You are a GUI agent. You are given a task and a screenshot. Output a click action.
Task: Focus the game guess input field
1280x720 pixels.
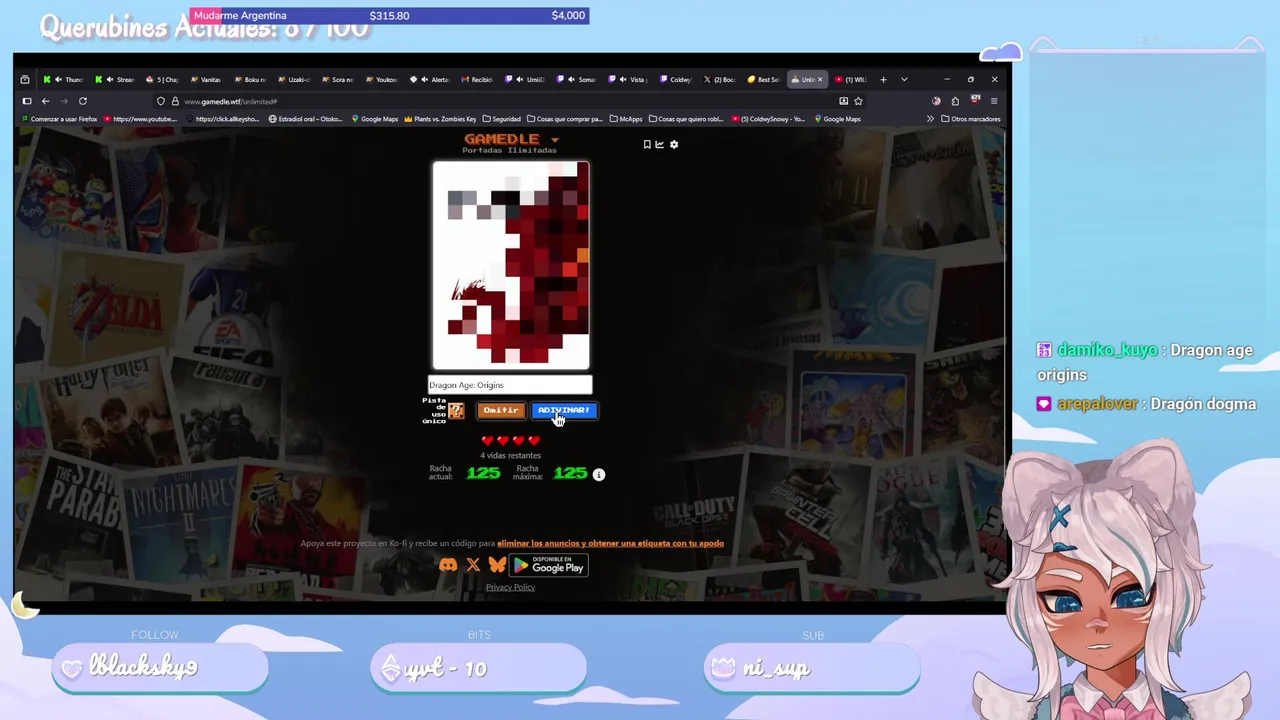pos(510,385)
